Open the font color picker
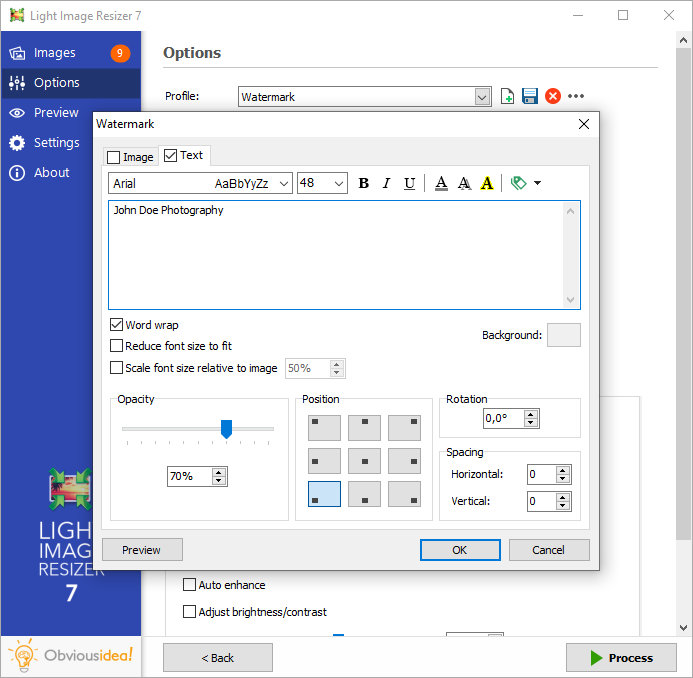The width and height of the screenshot is (693, 678). (x=441, y=183)
